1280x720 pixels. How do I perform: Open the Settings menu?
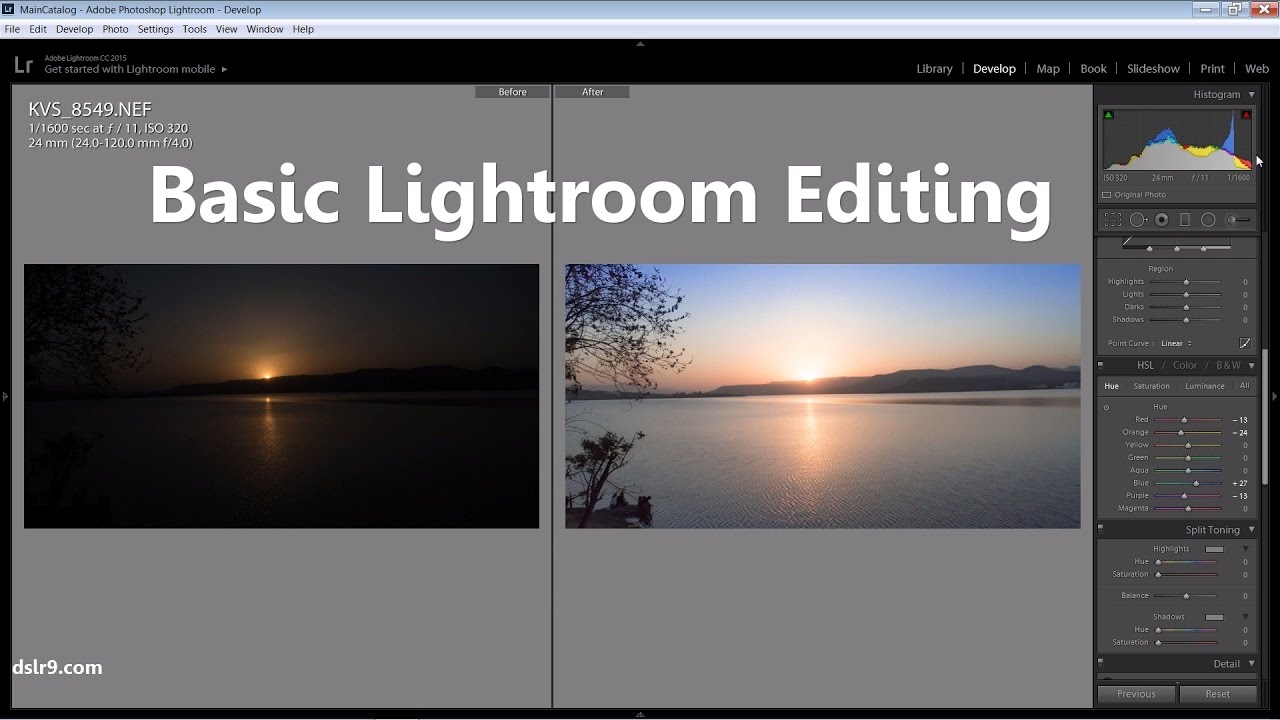pos(155,29)
